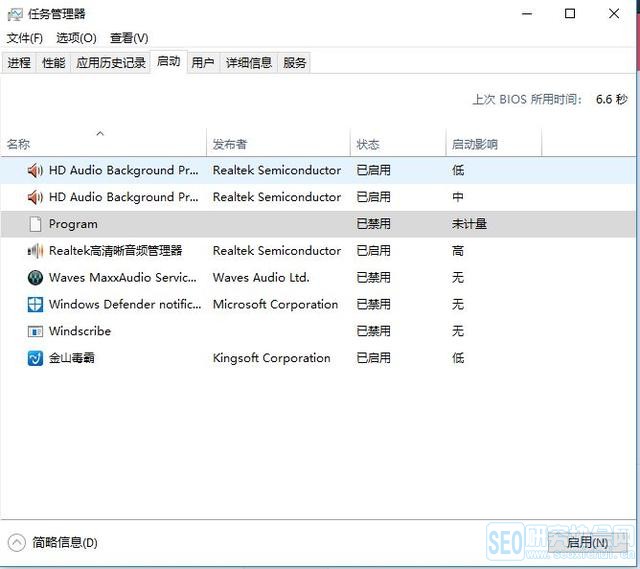
Task: Click the 简略信息(D) label
Action: (65, 542)
